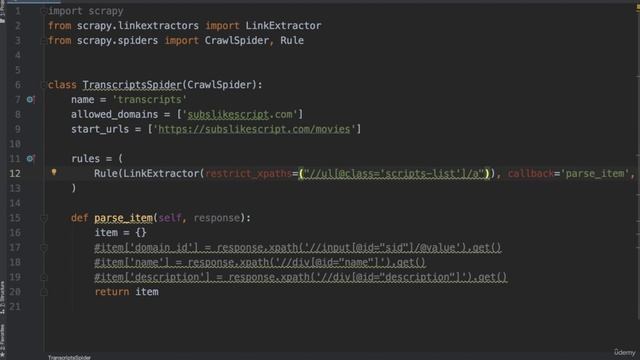Click the 'allowed_domains' variable name

click(x=114, y=114)
